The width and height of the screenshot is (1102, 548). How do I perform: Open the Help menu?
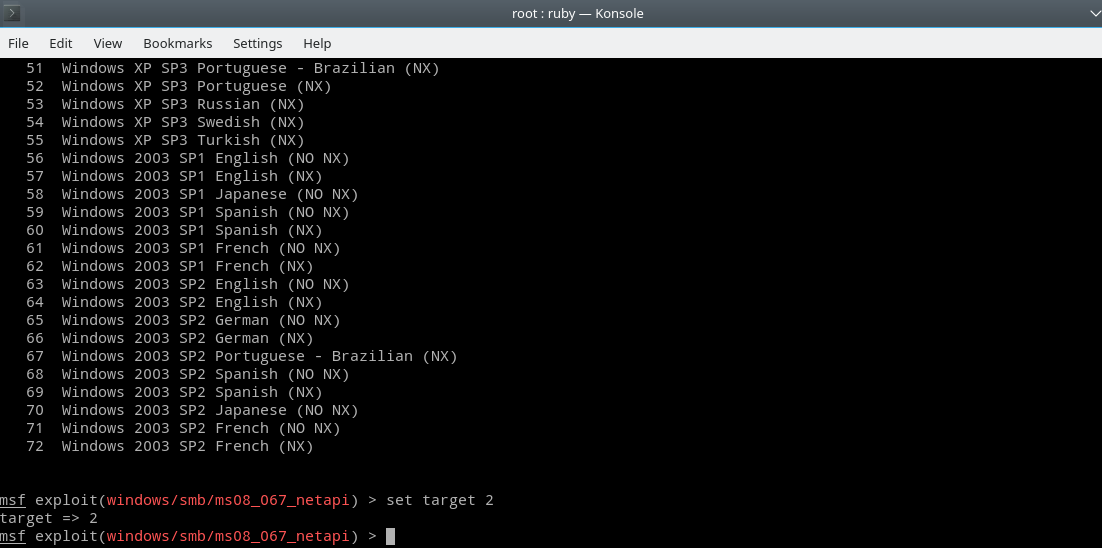(317, 44)
